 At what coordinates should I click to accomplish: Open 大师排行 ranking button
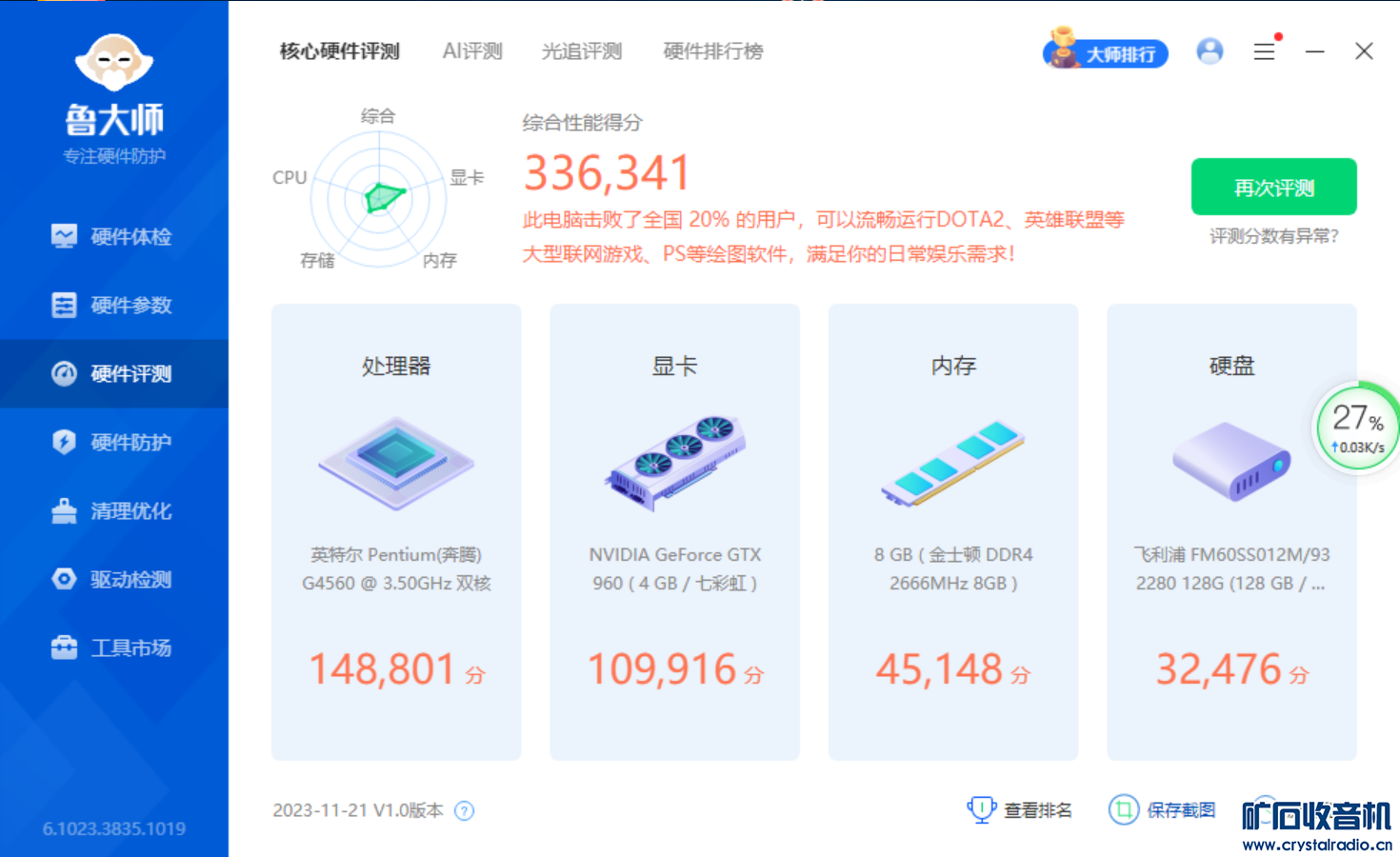point(1106,51)
